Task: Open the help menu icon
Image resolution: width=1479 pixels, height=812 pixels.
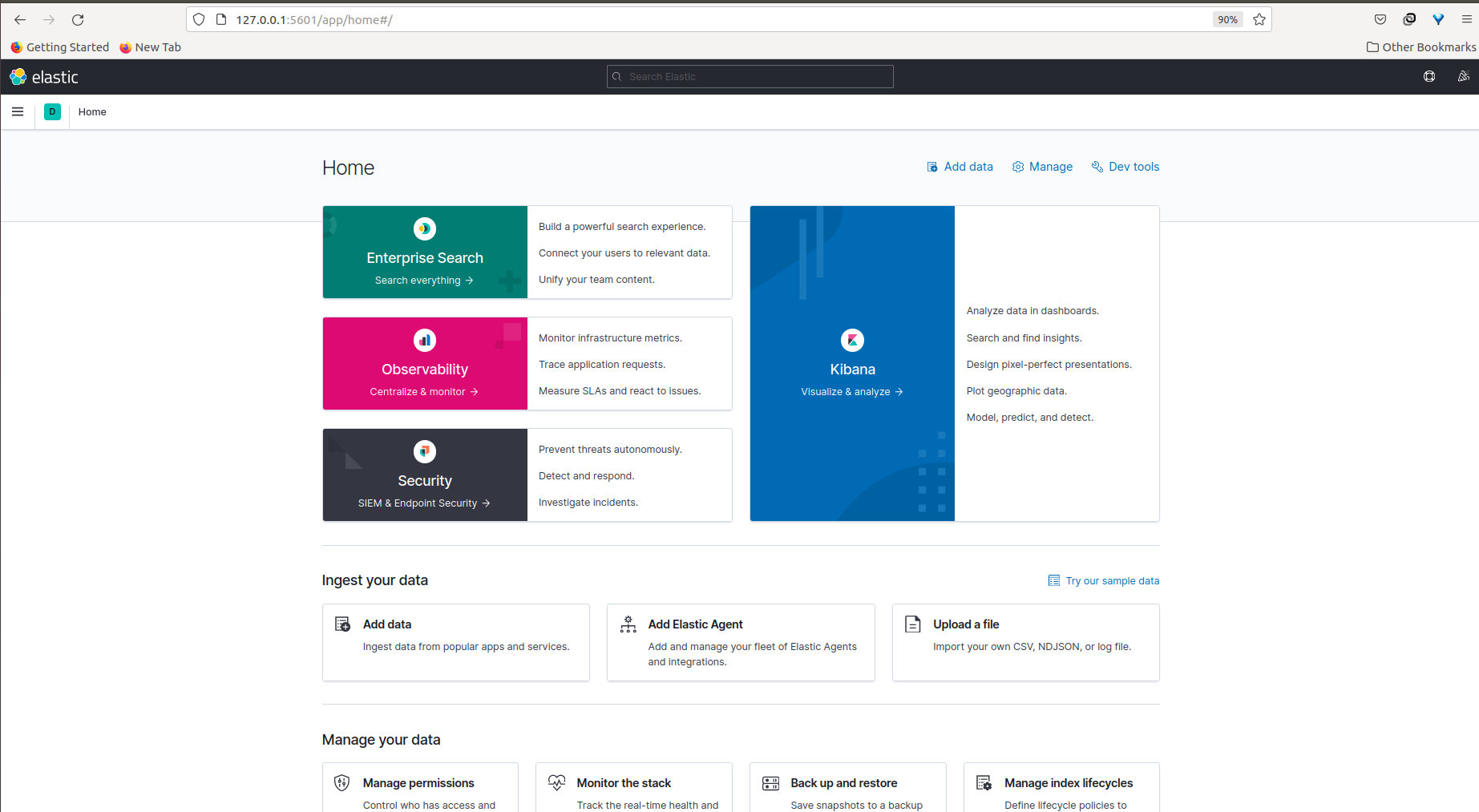Action: (1429, 76)
